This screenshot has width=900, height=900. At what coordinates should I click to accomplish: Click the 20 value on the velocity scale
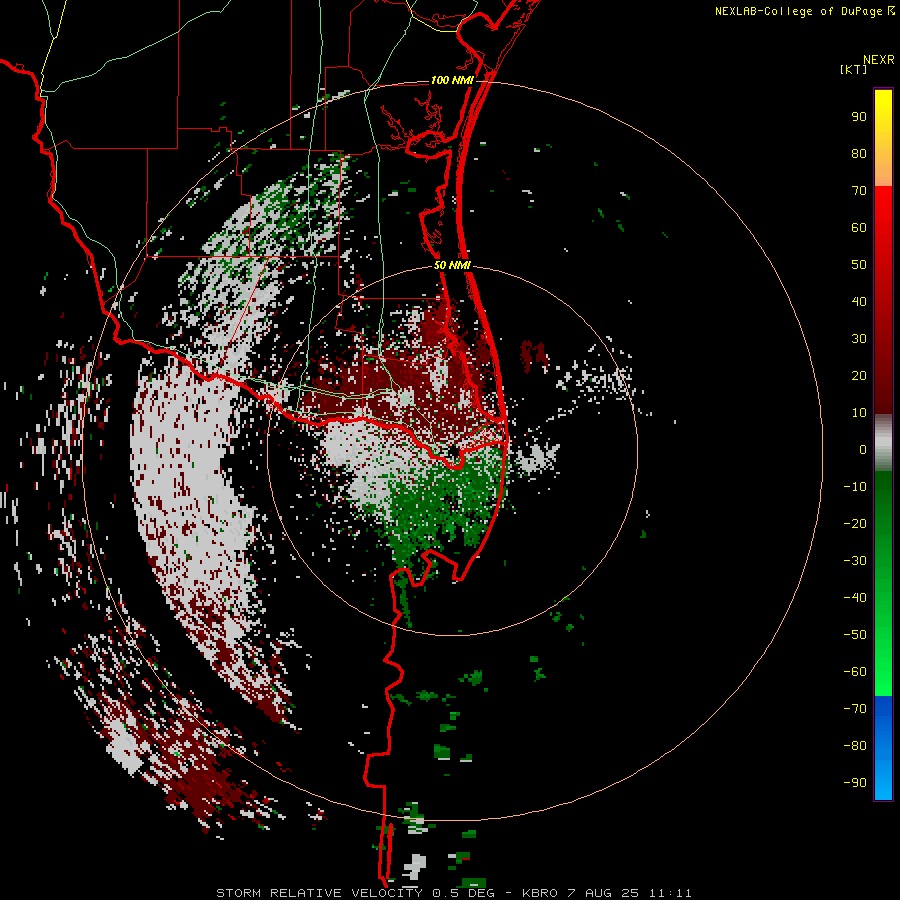pos(859,376)
